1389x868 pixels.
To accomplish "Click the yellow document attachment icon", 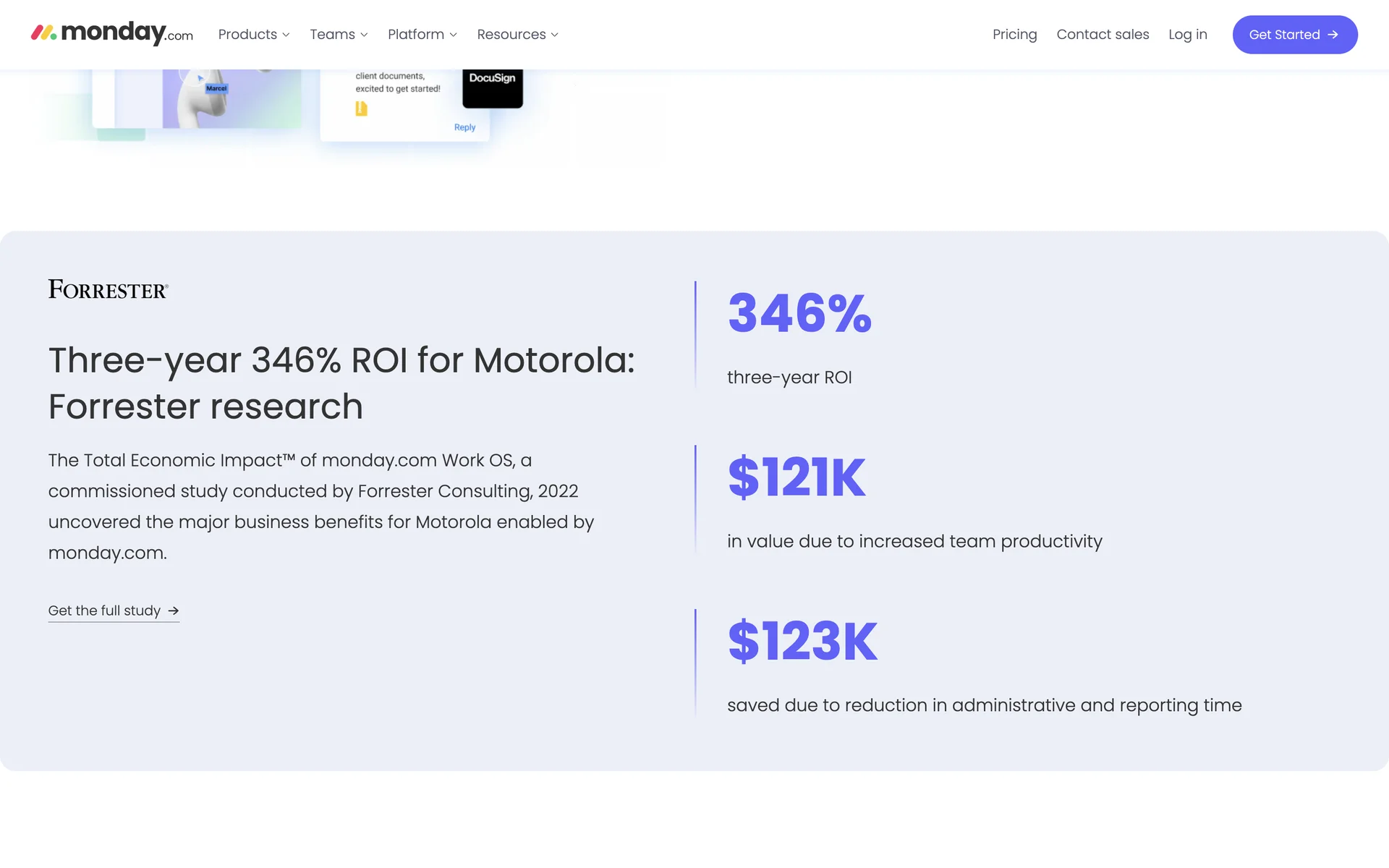I will pos(361,109).
